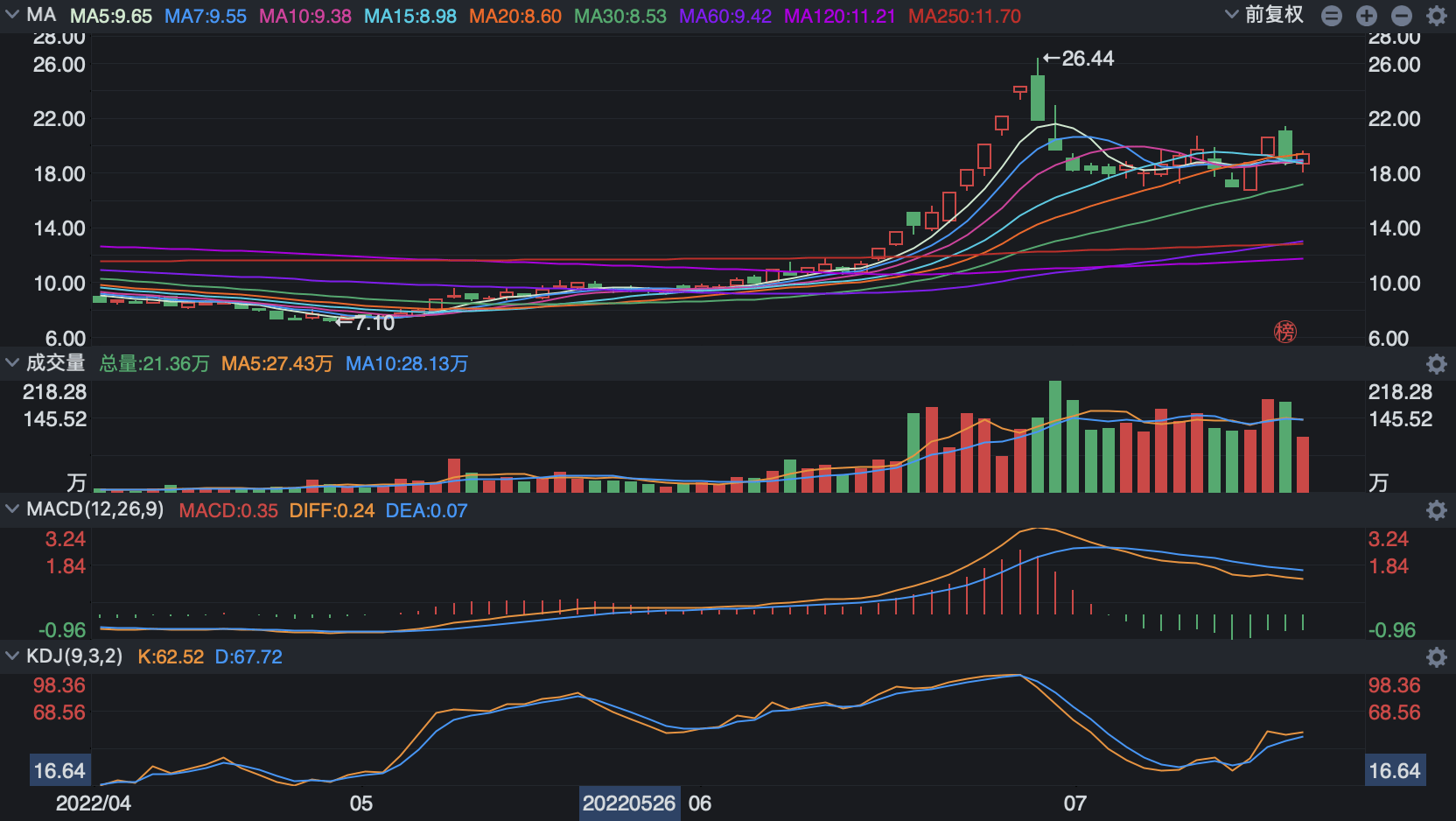Image resolution: width=1456 pixels, height=821 pixels.
Task: Collapse the MACD(12,26,9) panel chevron
Action: 12,509
